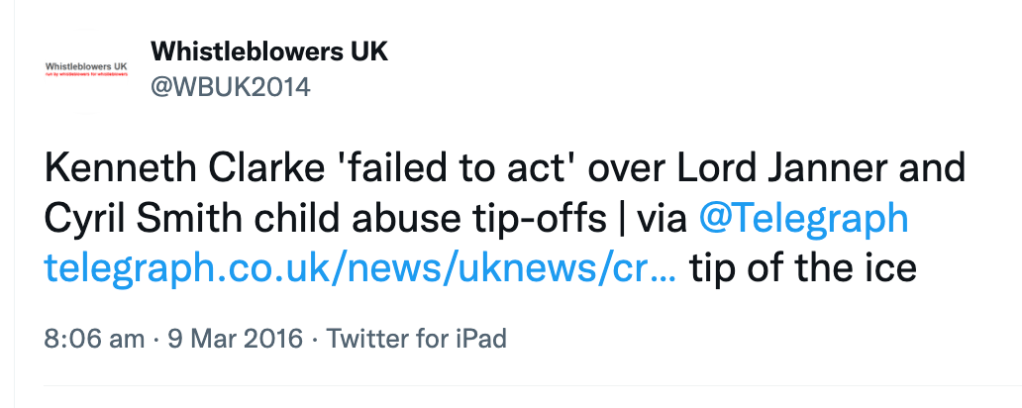Click the 8:06 am timestamp

(x=94, y=338)
